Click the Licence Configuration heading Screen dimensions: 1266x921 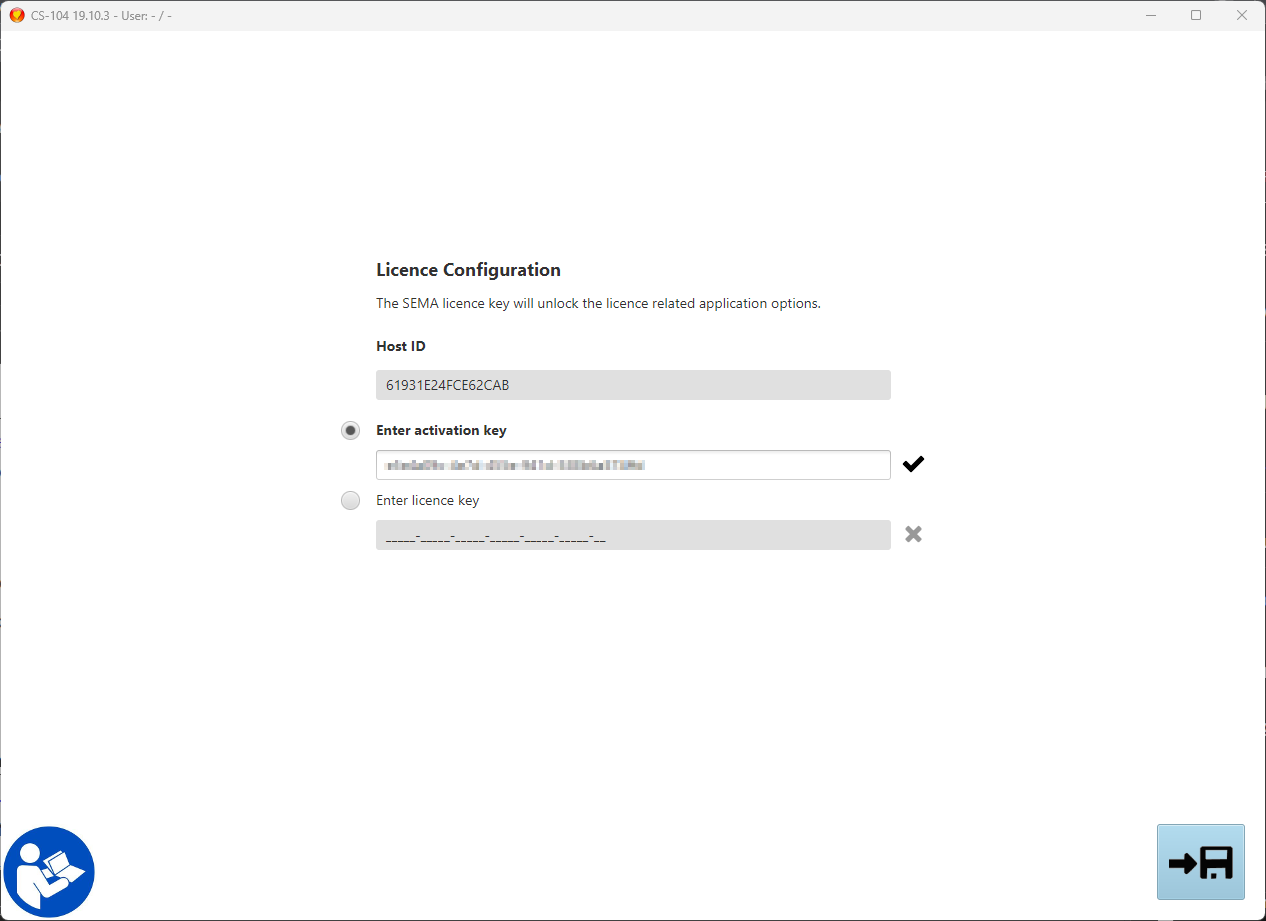point(468,270)
